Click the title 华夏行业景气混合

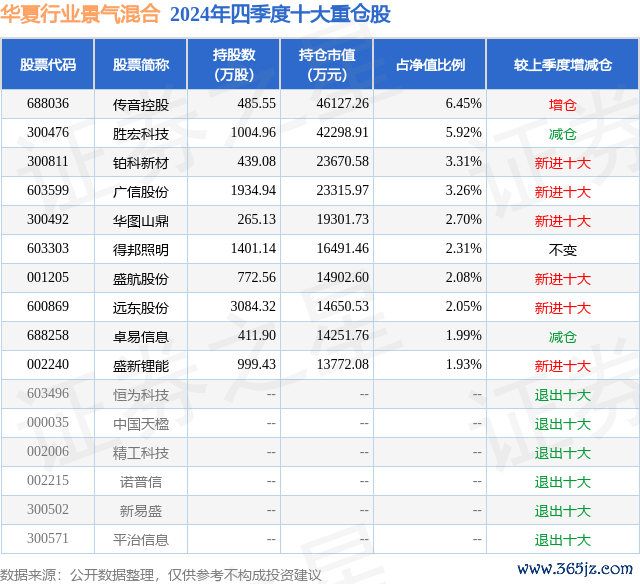80,14
